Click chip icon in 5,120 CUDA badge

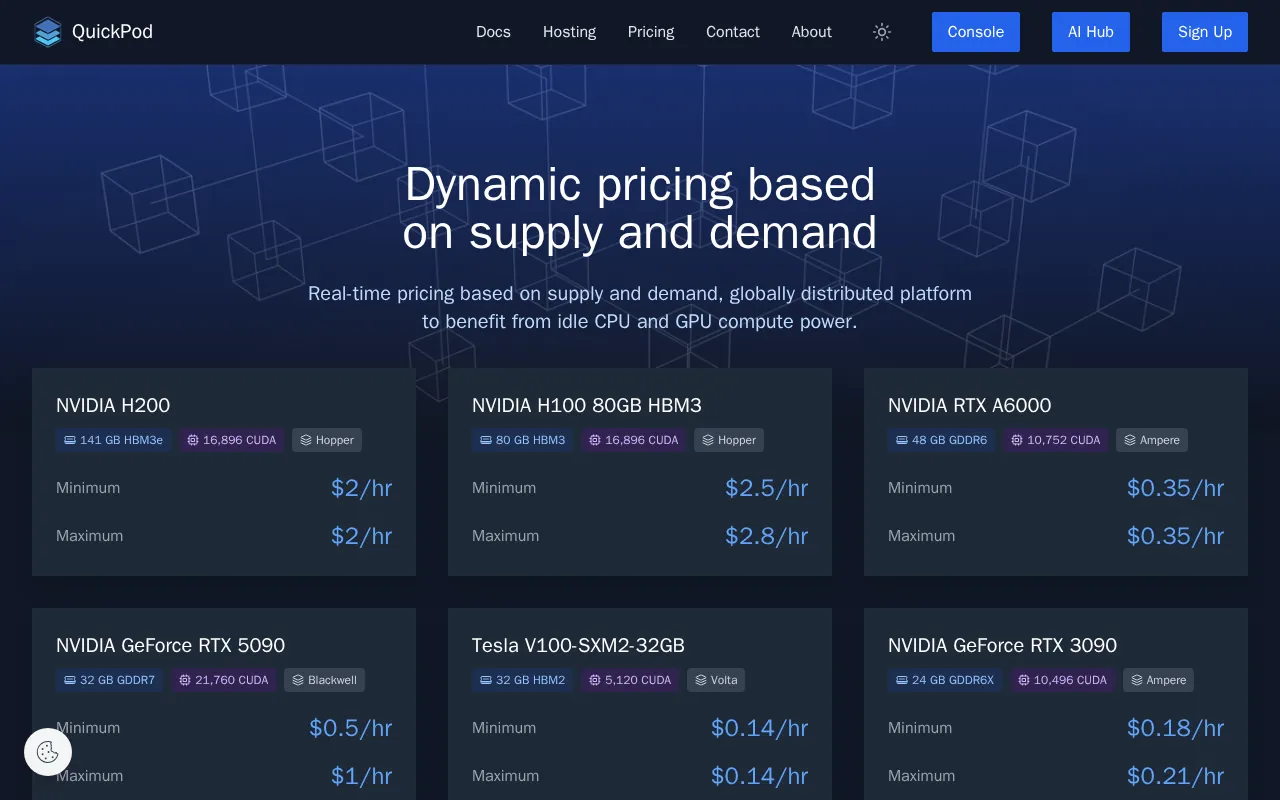coord(595,680)
